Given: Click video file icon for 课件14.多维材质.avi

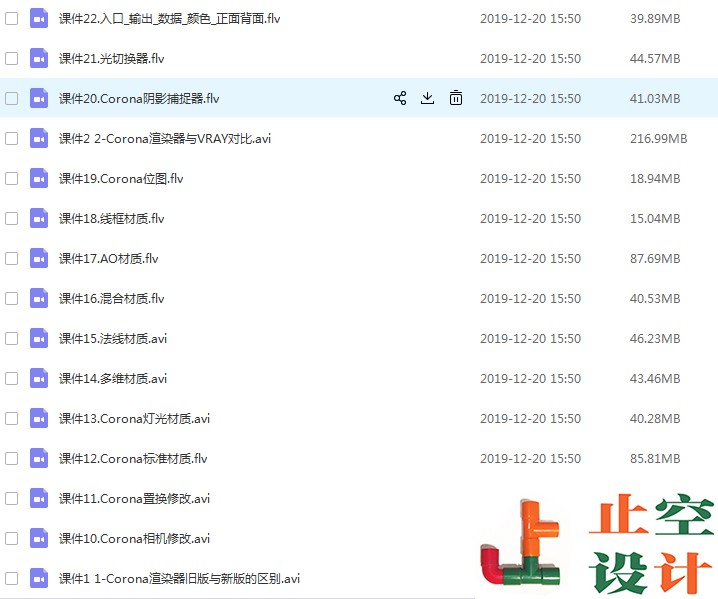Looking at the screenshot, I should (x=39, y=378).
